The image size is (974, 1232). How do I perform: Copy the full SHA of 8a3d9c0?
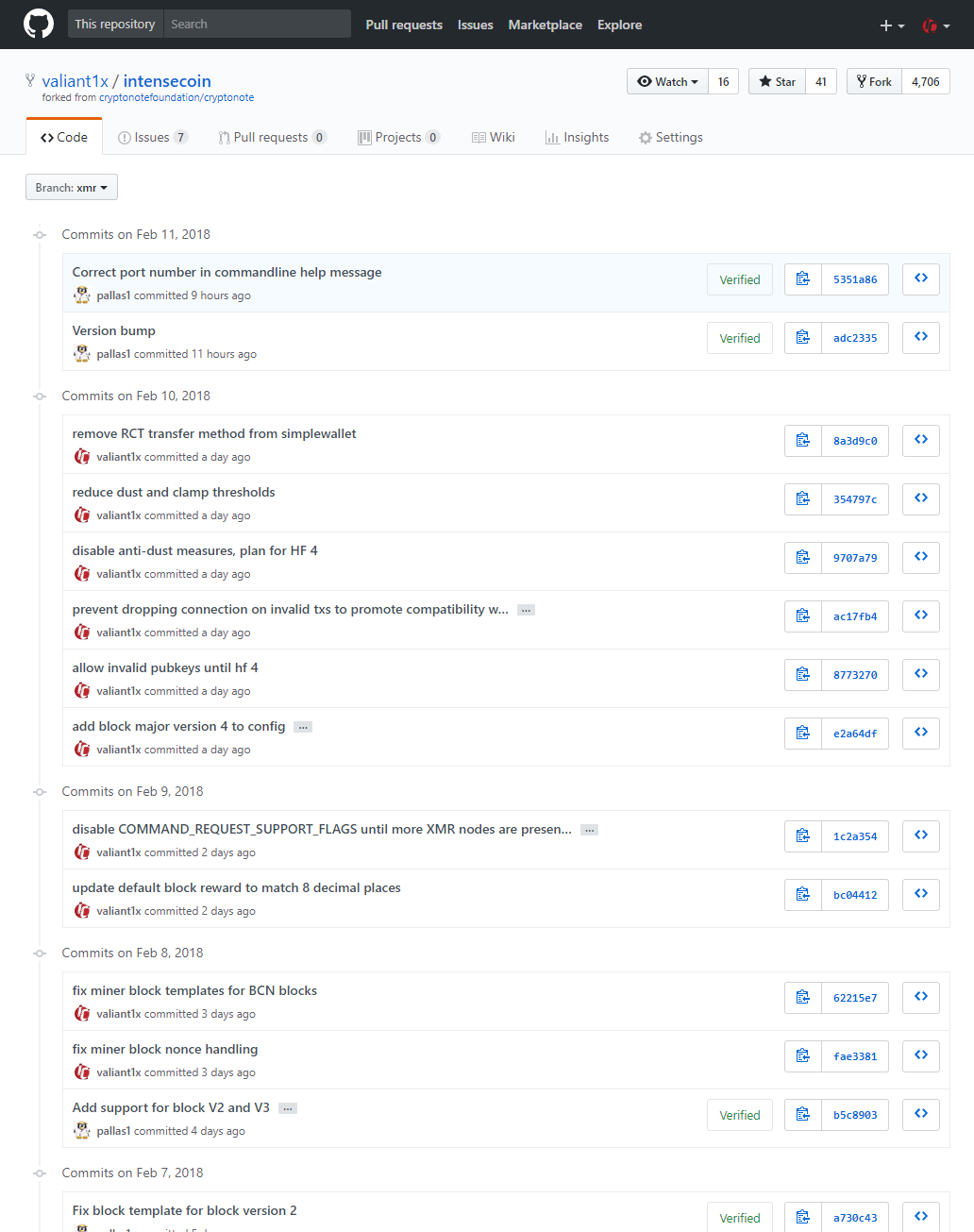click(x=803, y=441)
